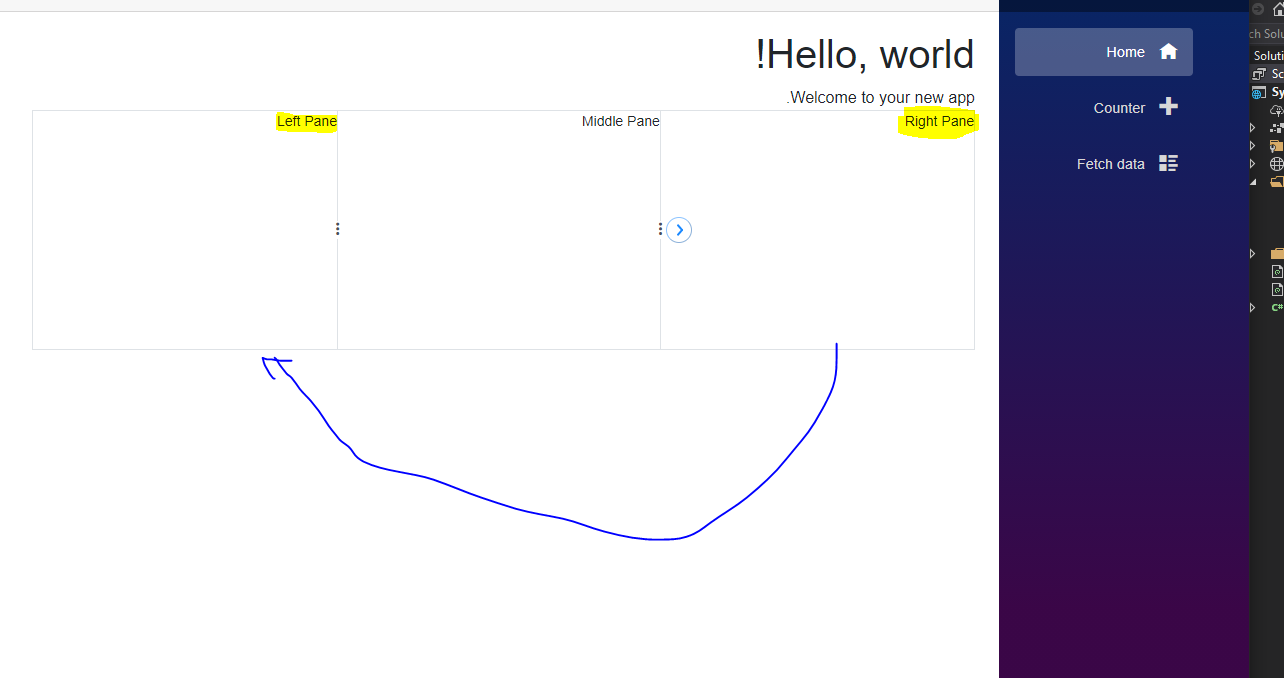Click the Middle Pane label text
1284x678 pixels.
tap(620, 121)
